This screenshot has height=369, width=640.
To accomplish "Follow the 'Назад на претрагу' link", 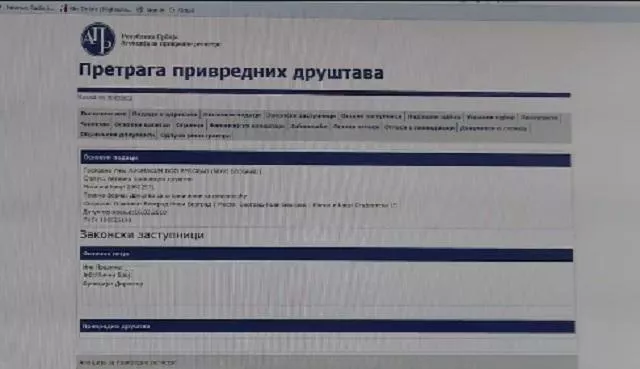I will (x=105, y=98).
